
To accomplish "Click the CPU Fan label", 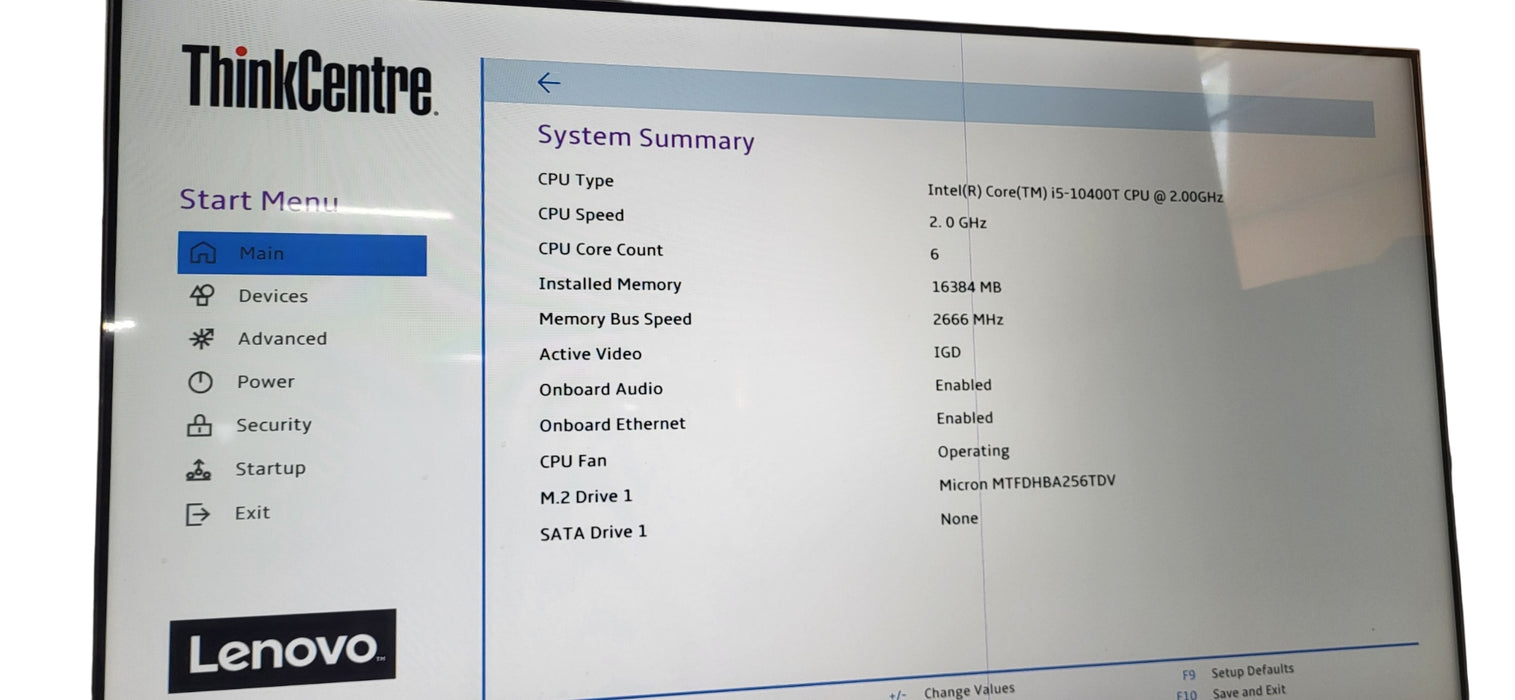I will 573,461.
